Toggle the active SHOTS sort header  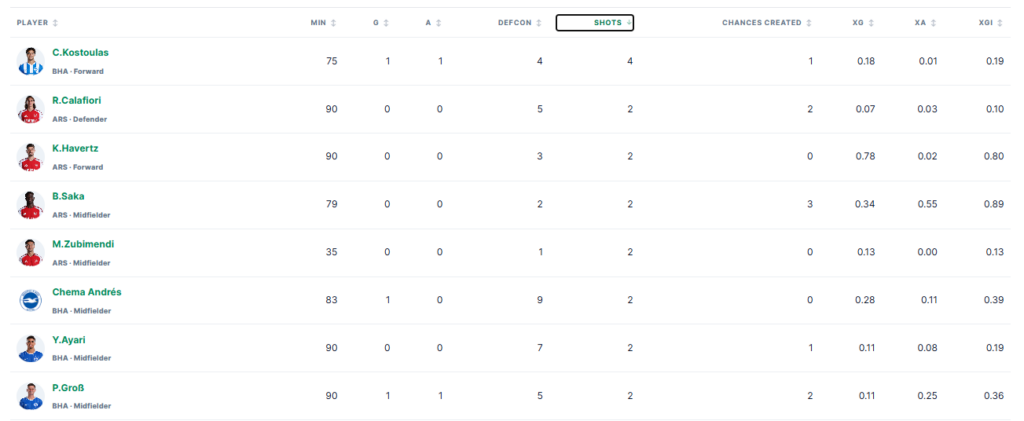pos(595,23)
